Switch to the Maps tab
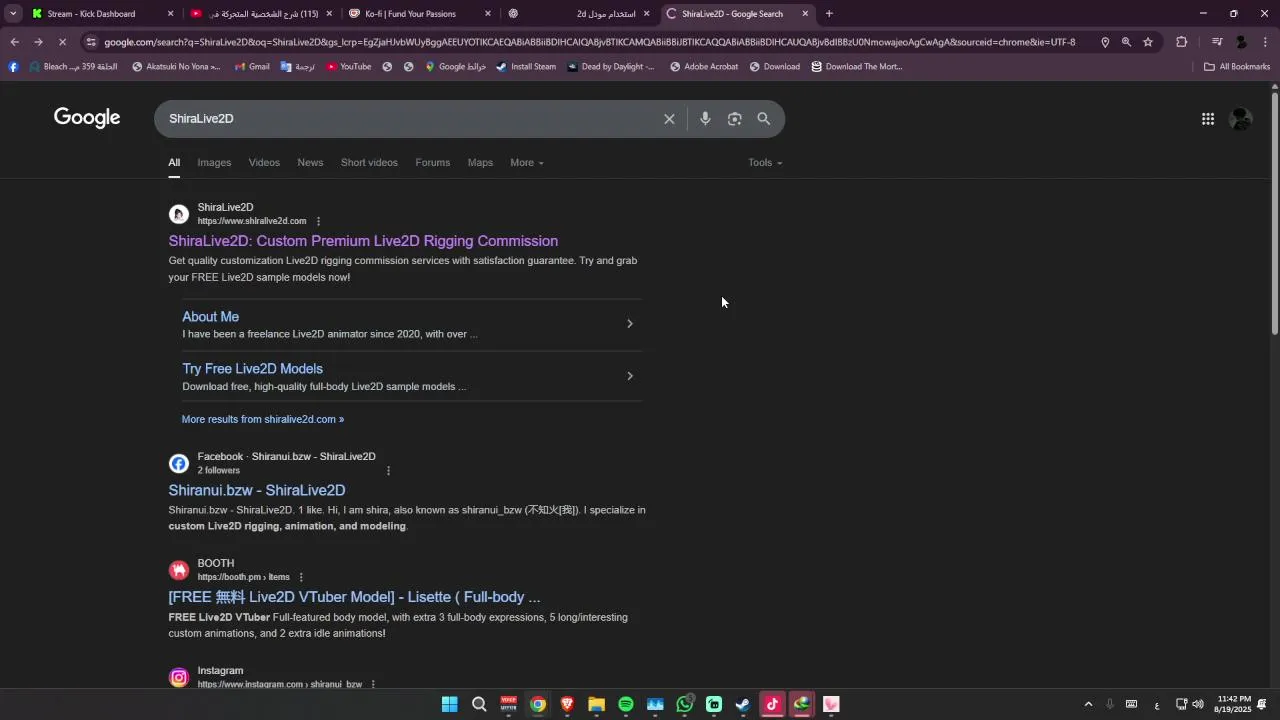This screenshot has width=1280, height=720. 480,163
